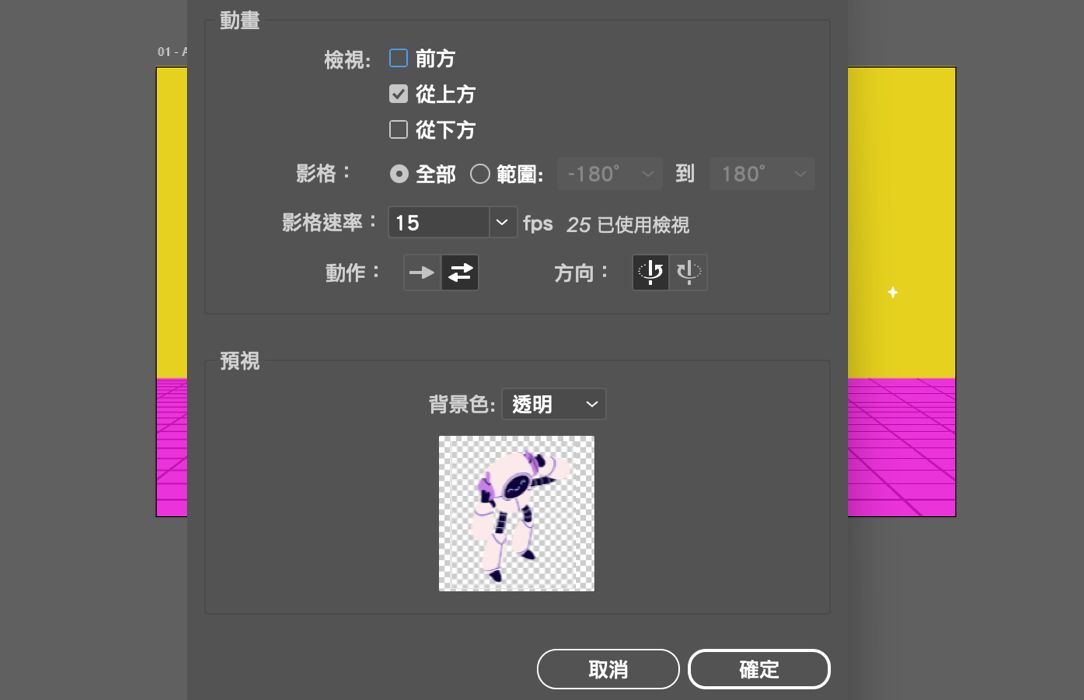The image size is (1084, 700).
Task: Uncheck the 從上方 view checkbox
Action: (x=398, y=94)
